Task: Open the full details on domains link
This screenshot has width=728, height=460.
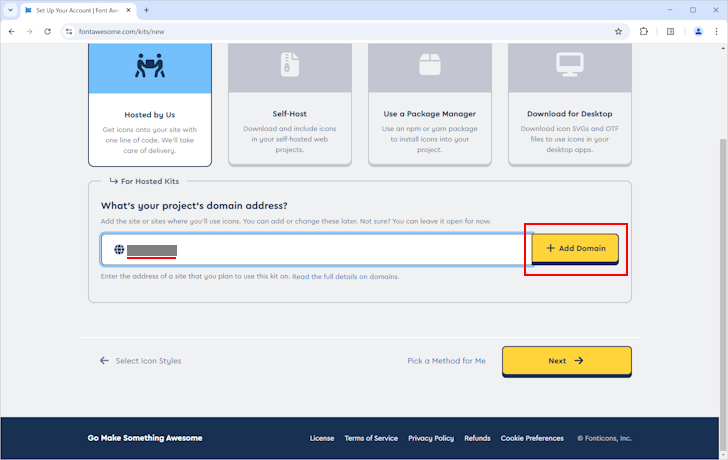Action: (x=345, y=276)
